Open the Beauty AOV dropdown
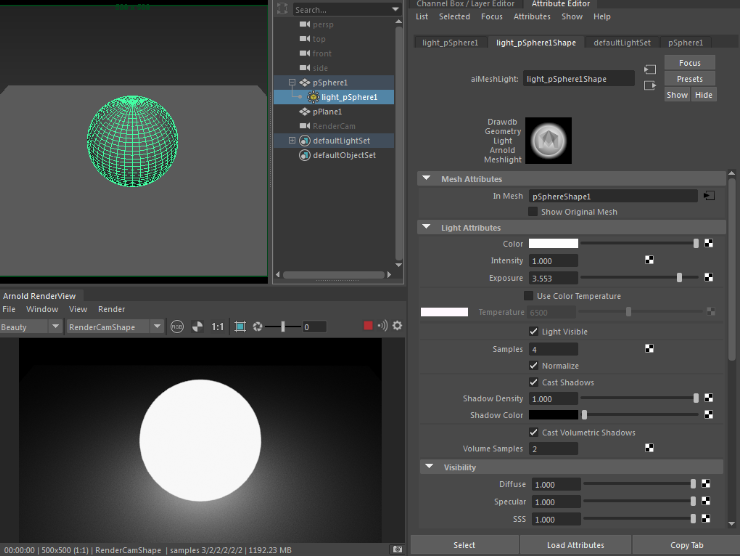 (32, 327)
